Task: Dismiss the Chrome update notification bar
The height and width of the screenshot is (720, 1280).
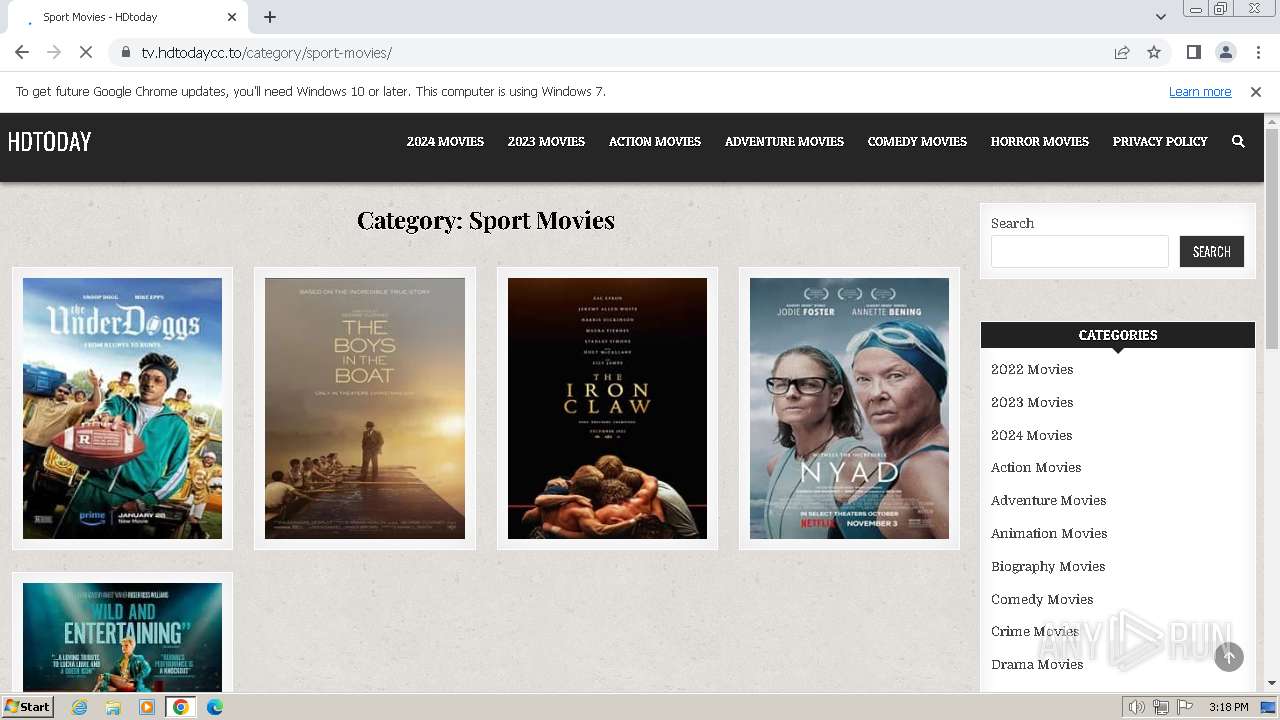Action: tap(1256, 91)
